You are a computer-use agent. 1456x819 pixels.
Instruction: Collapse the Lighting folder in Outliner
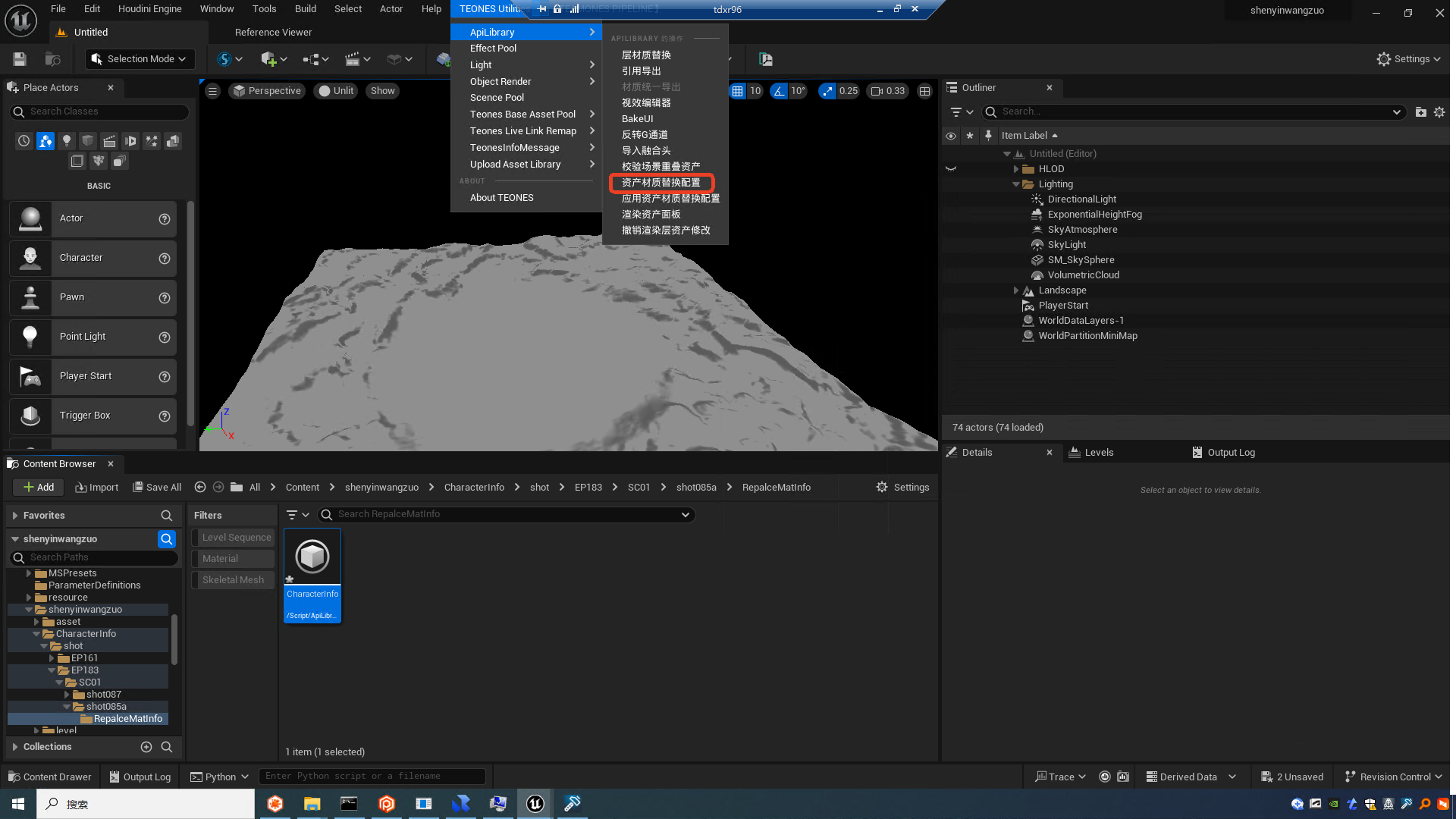point(1015,184)
